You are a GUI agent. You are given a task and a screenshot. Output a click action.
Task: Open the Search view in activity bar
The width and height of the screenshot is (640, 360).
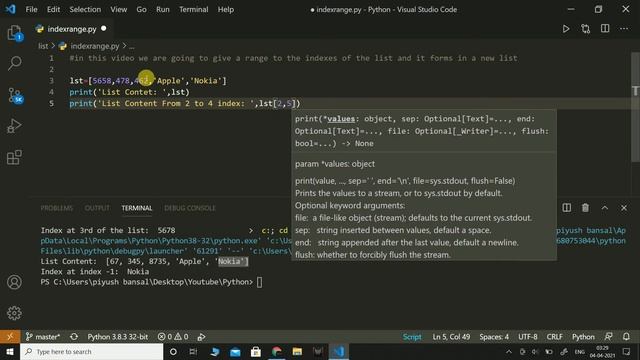point(15,63)
